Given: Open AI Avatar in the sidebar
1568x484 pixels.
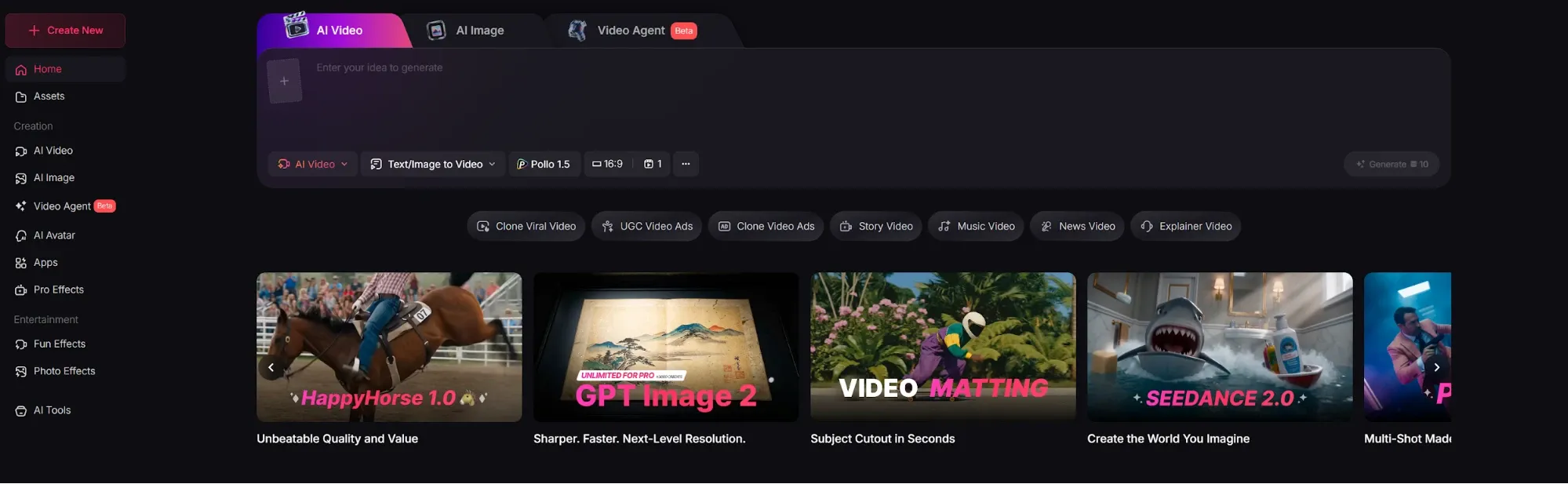Looking at the screenshot, I should 65,235.
